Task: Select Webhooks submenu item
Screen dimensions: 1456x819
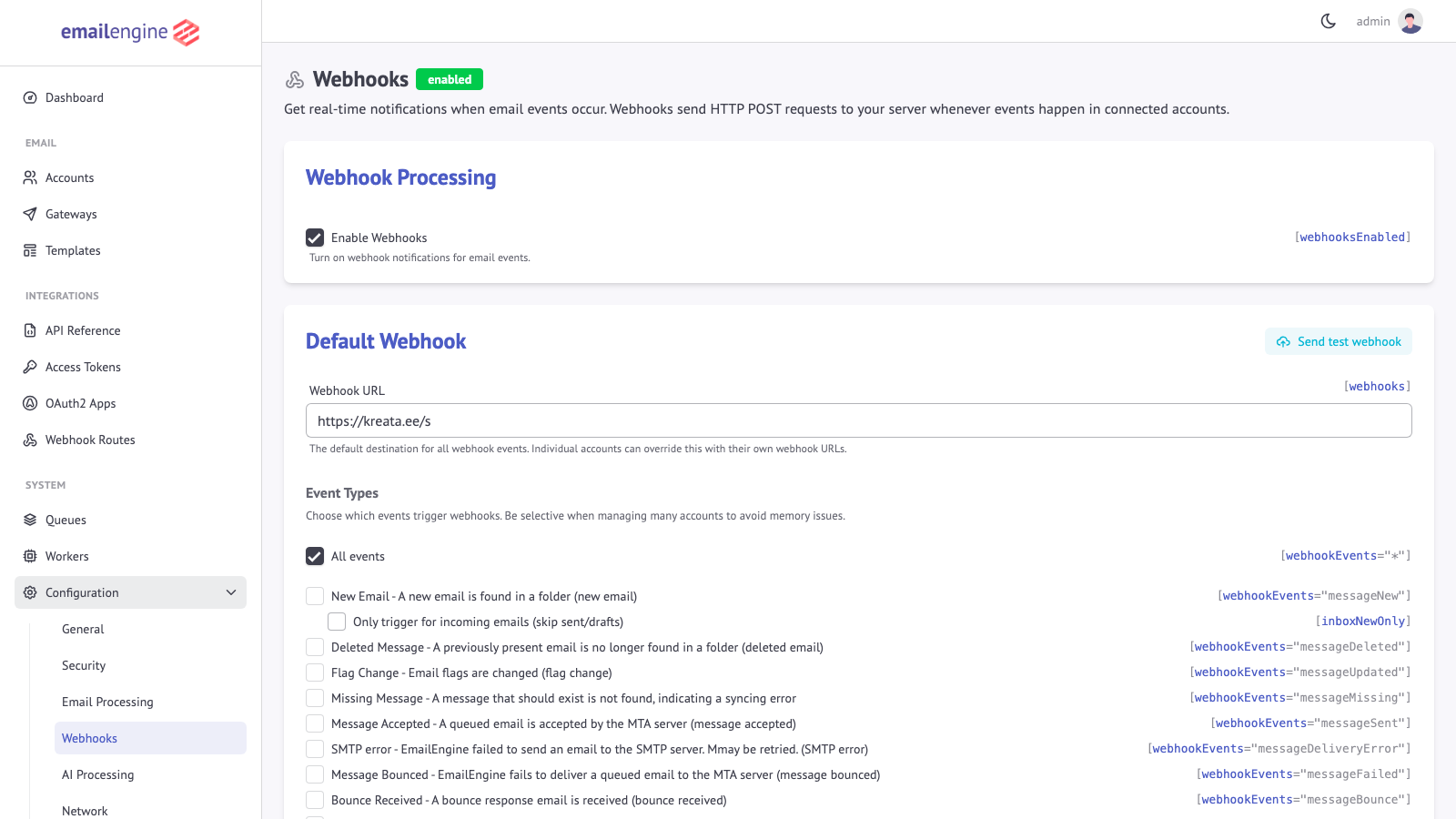Action: (150, 738)
